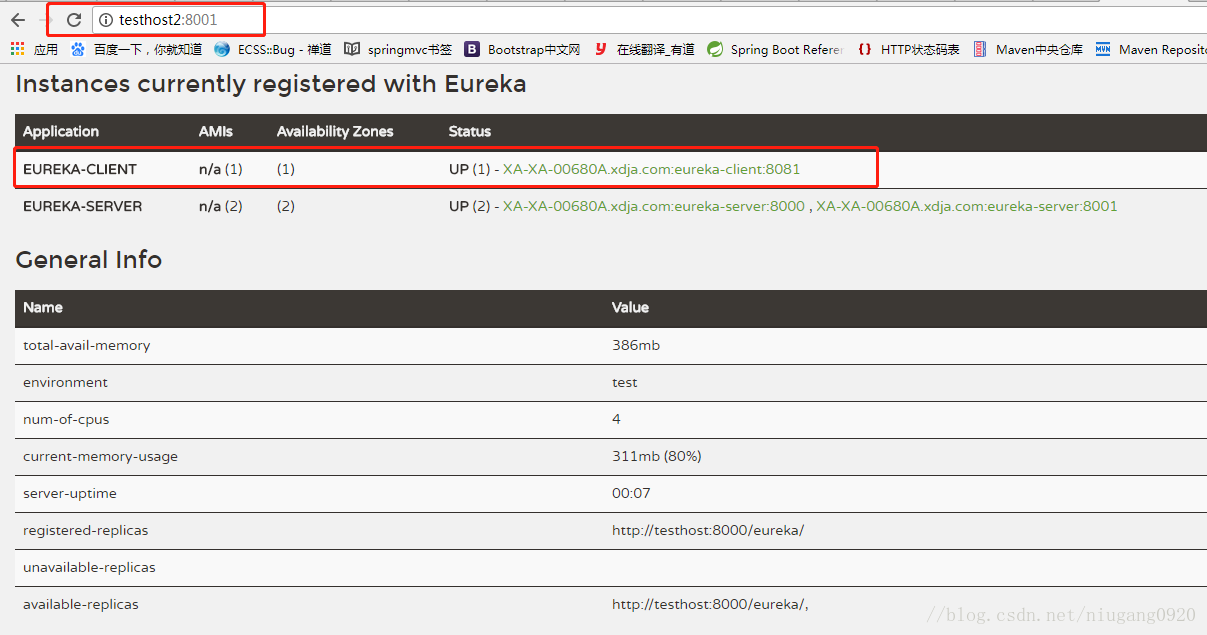This screenshot has height=635, width=1207.
Task: Select the registered-replicas URL value
Action: pyautogui.click(x=708, y=530)
